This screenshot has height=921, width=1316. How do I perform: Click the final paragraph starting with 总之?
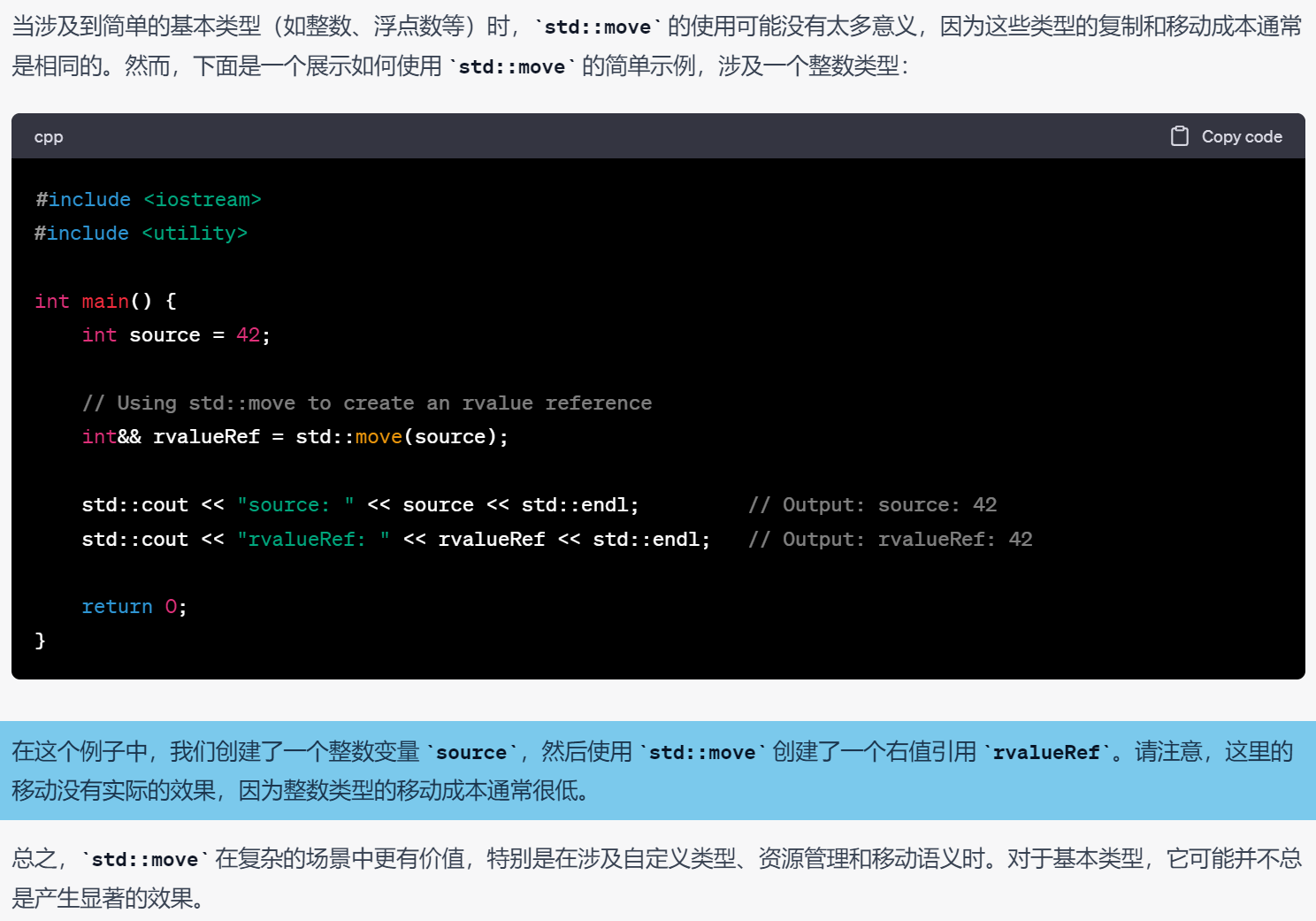(658, 878)
